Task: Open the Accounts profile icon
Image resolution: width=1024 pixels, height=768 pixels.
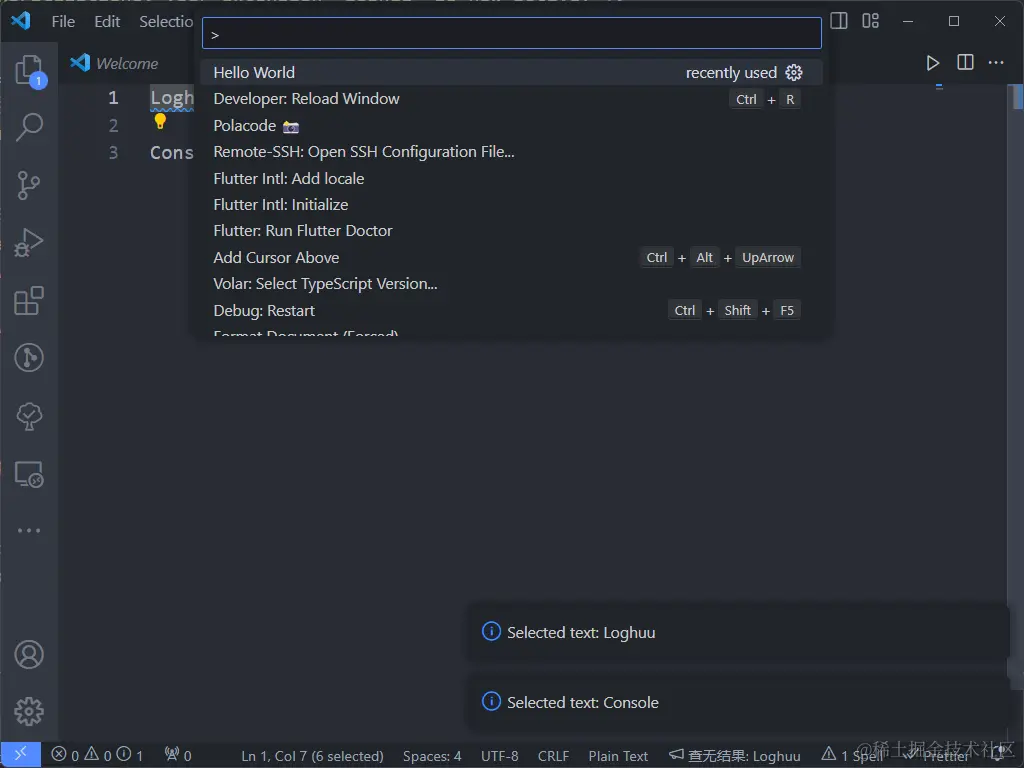Action: (29, 654)
